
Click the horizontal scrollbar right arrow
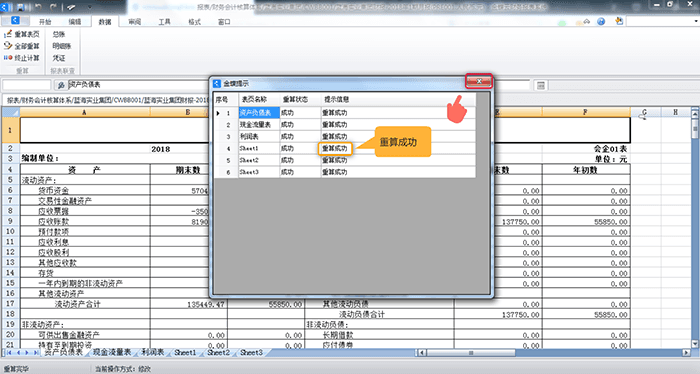pyautogui.click(x=687, y=353)
